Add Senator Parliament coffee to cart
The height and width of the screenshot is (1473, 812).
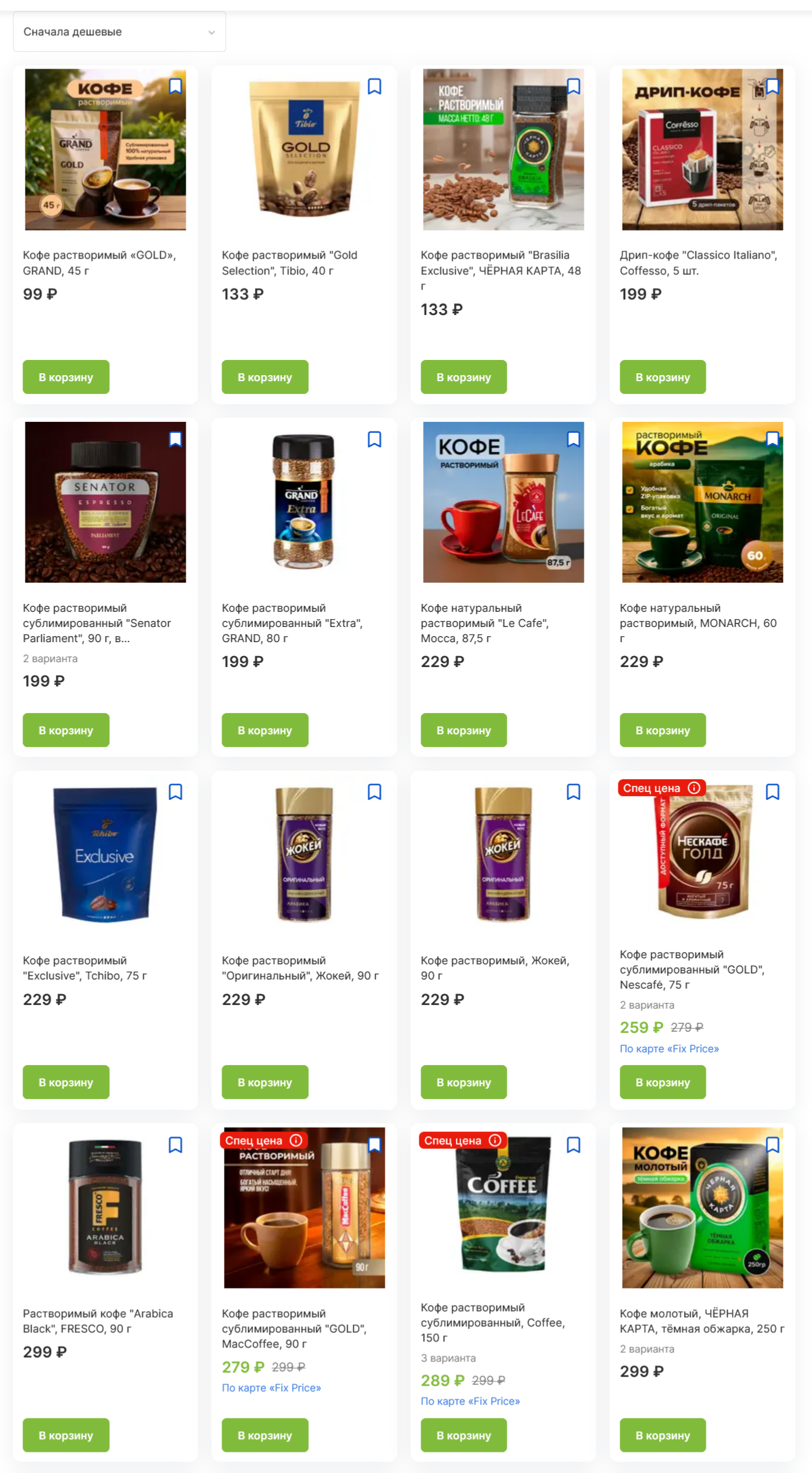coord(66,730)
